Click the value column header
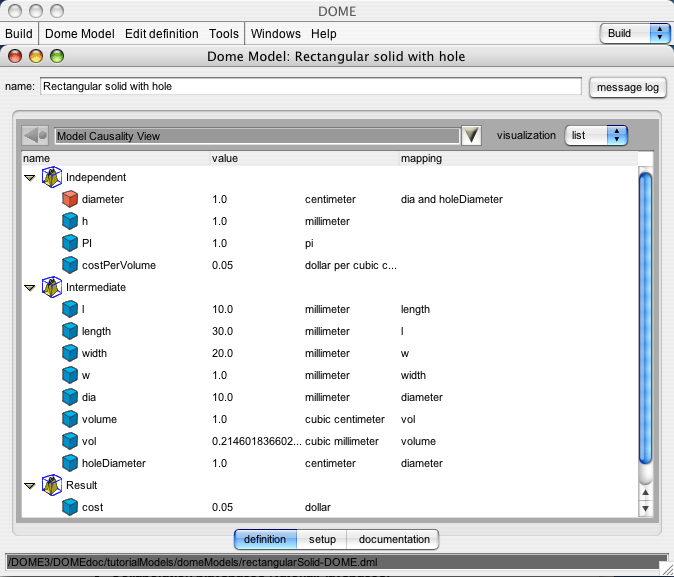This screenshot has height=577, width=674. click(x=305, y=158)
